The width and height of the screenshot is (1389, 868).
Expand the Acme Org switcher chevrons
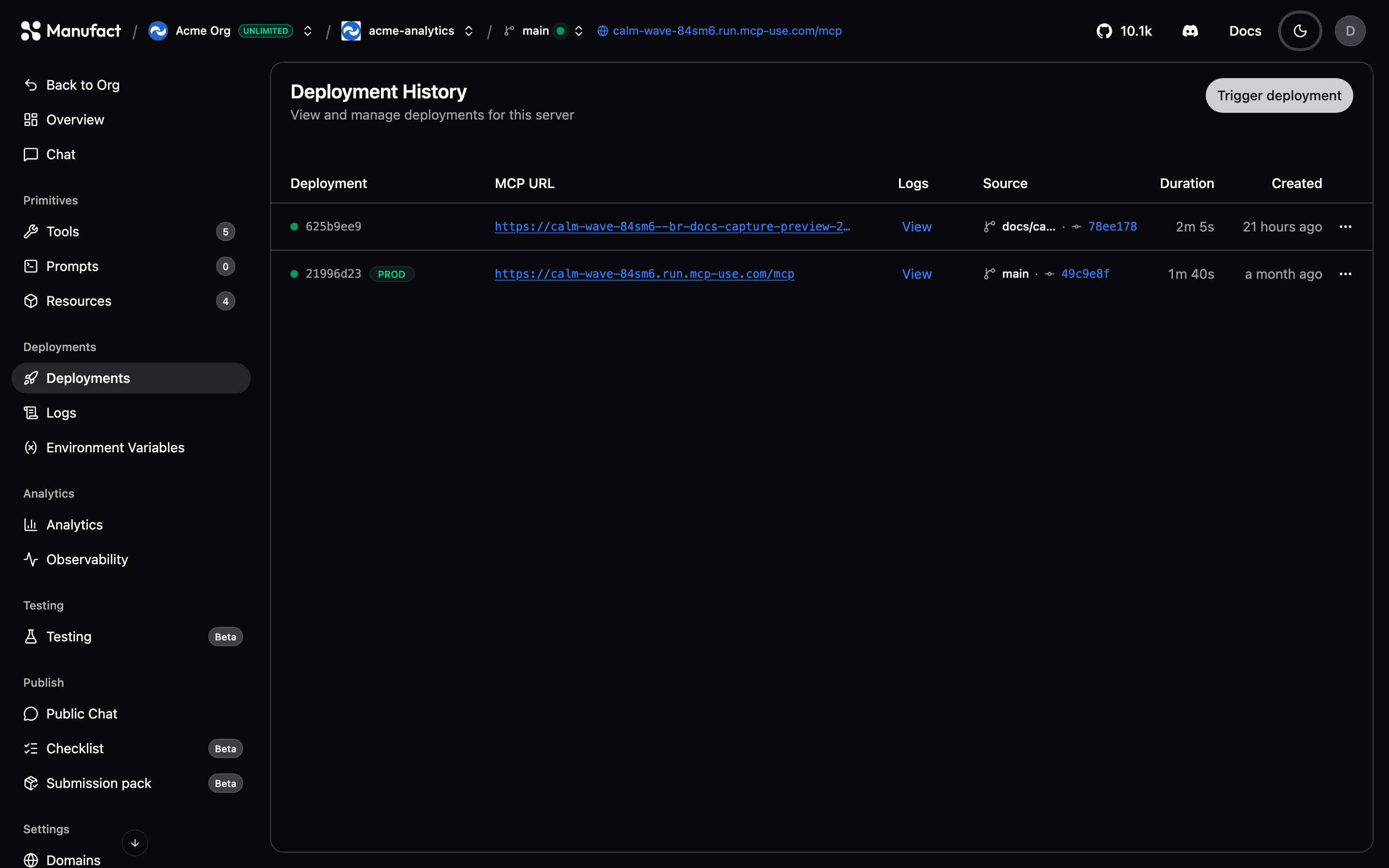[x=308, y=31]
